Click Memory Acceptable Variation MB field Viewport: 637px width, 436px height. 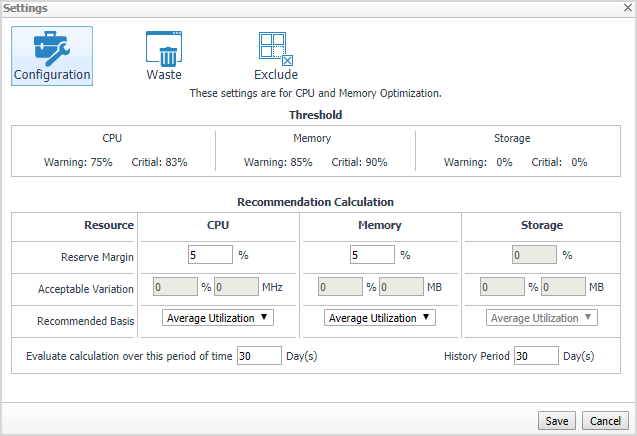point(401,288)
